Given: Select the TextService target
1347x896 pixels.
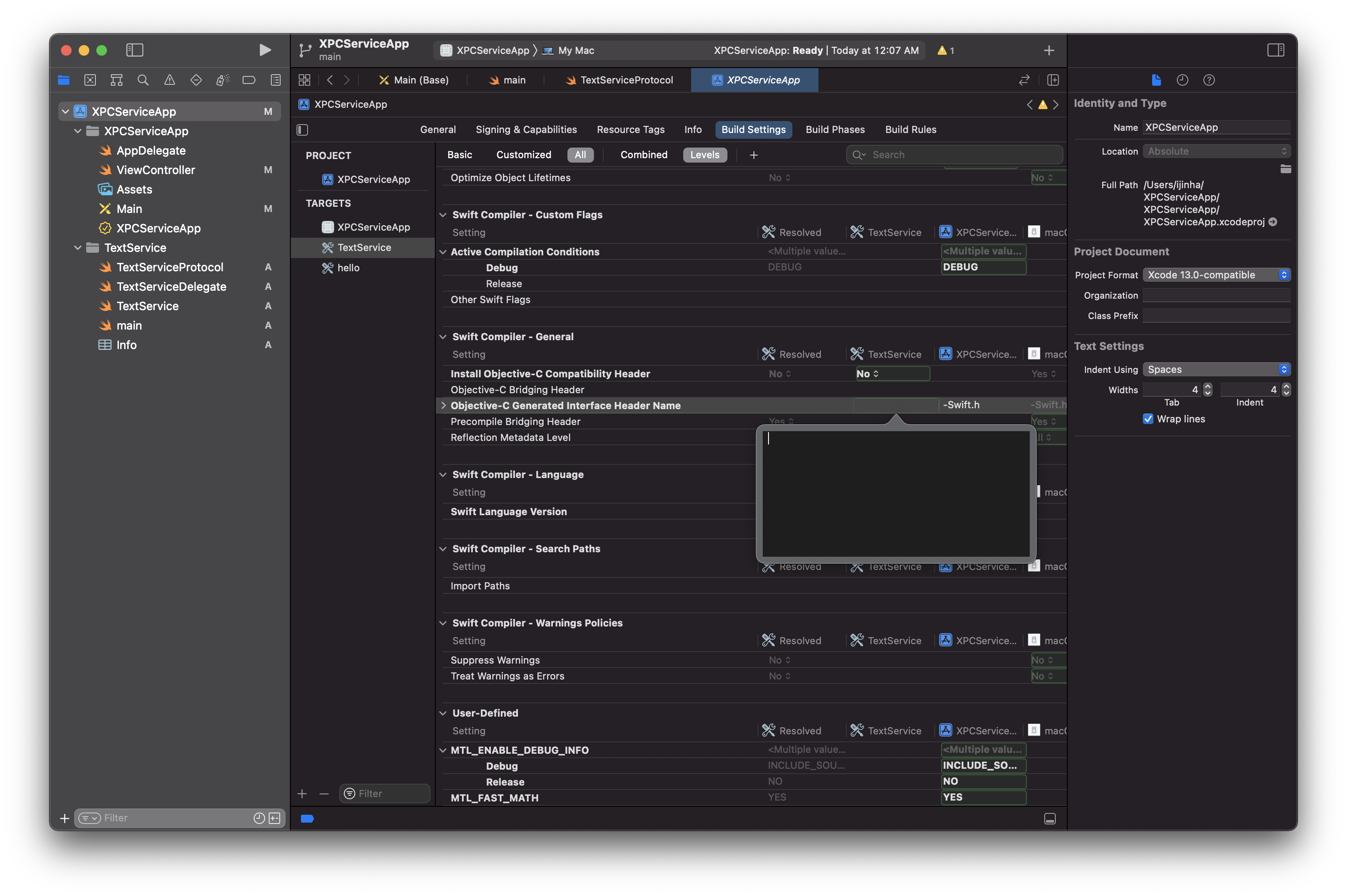Looking at the screenshot, I should tap(363, 247).
